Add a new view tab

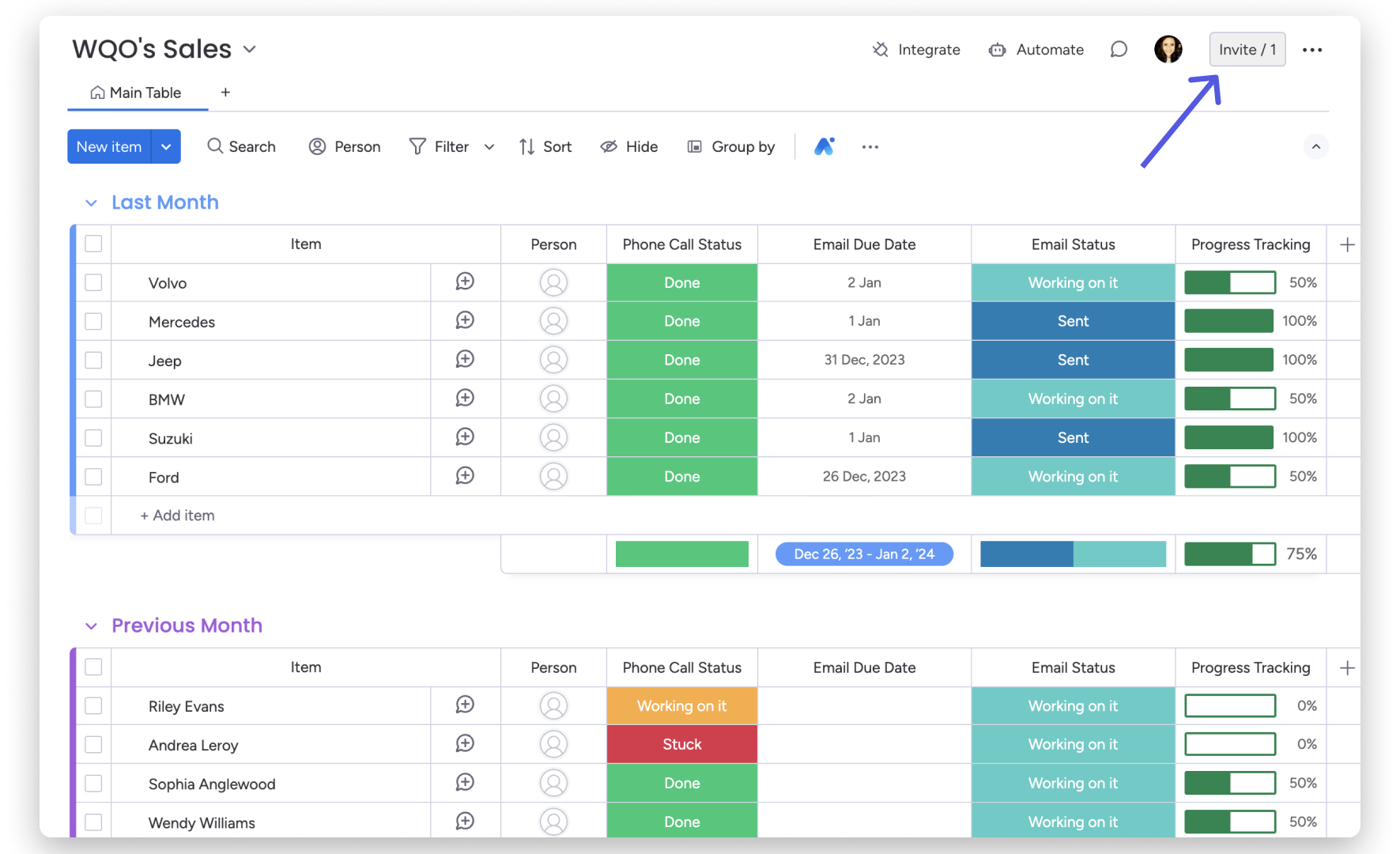(x=225, y=93)
